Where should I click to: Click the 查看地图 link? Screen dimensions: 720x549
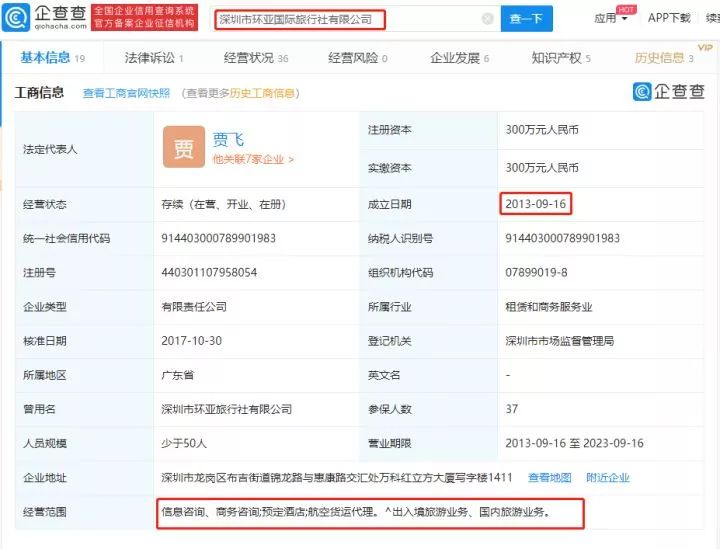(x=549, y=477)
